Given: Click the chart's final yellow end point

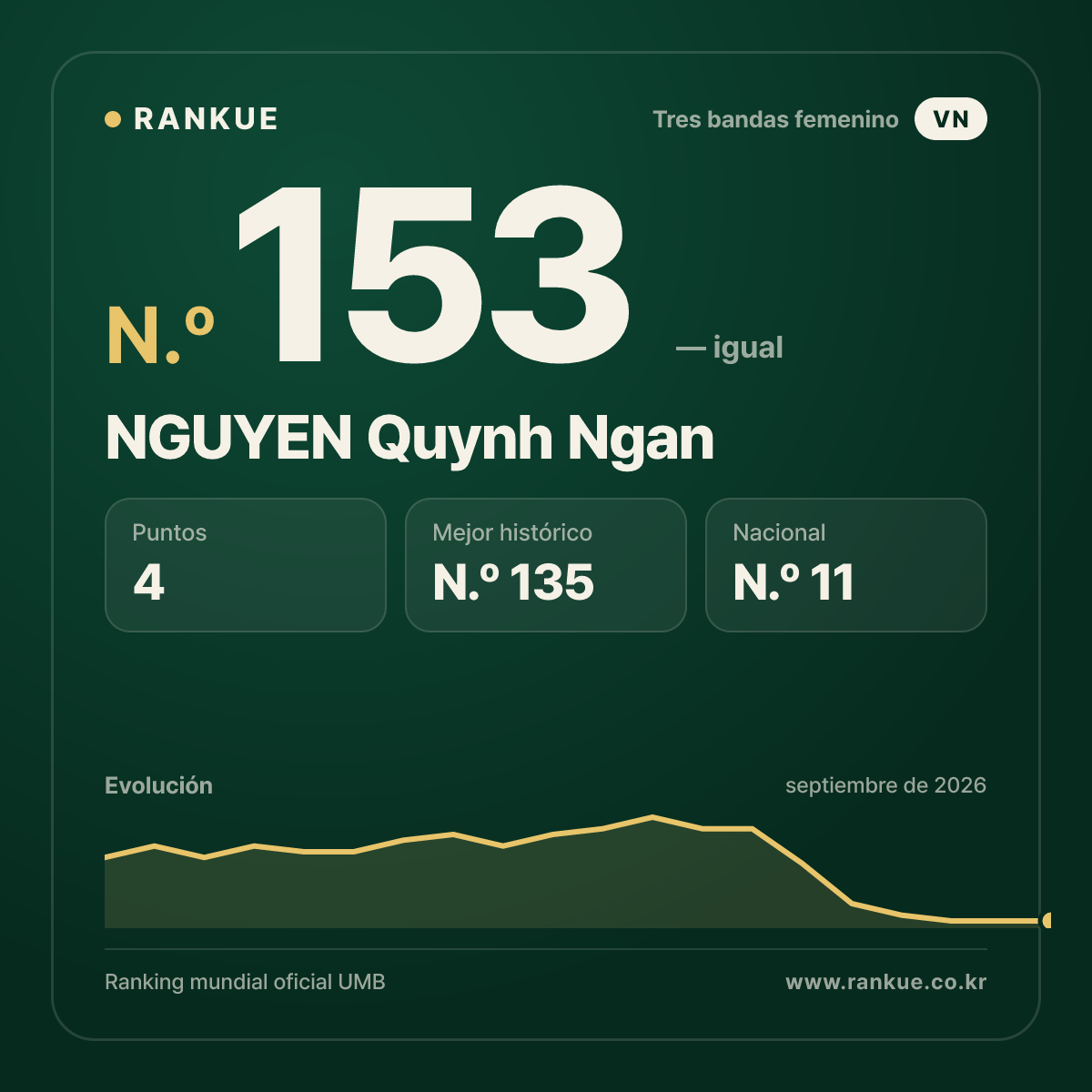Looking at the screenshot, I should 1047,921.
